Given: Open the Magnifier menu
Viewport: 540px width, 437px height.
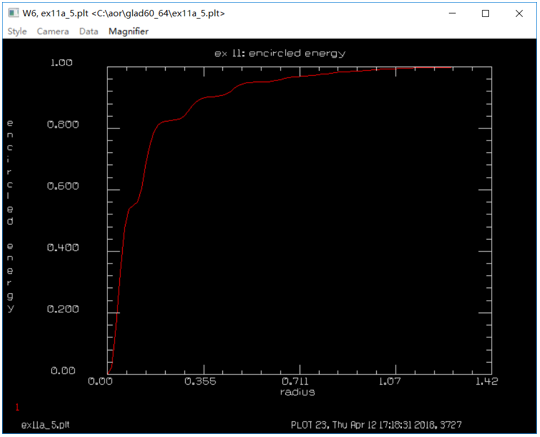Looking at the screenshot, I should (128, 31).
